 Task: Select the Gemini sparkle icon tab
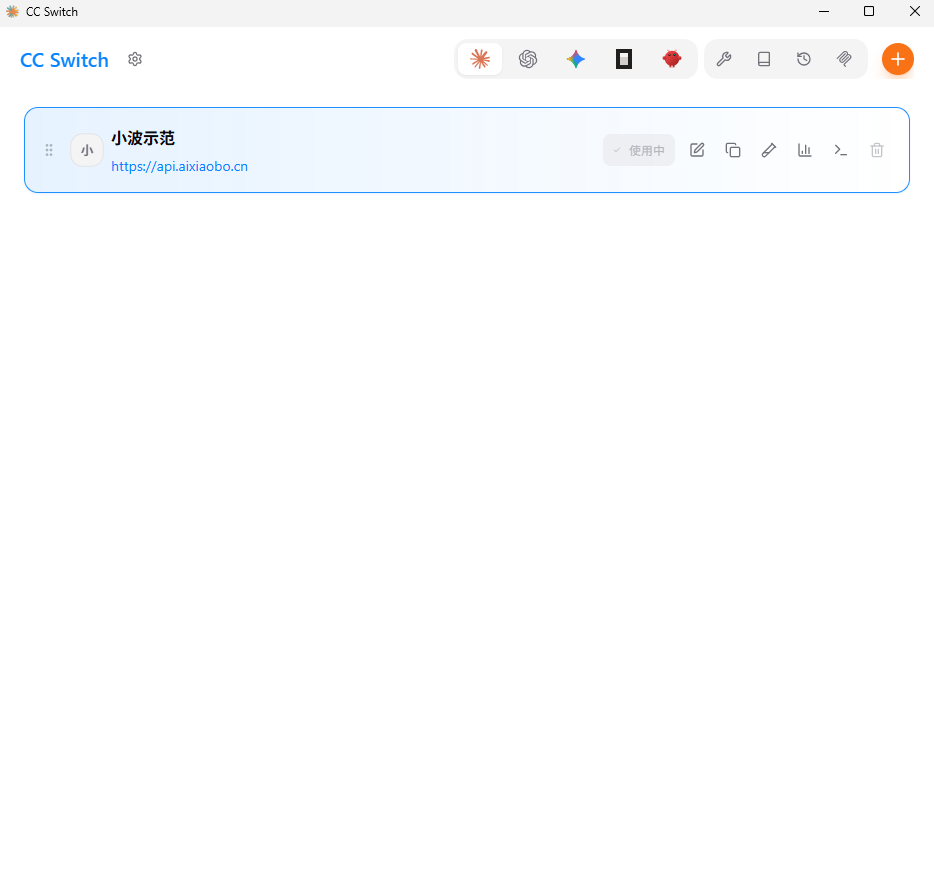click(576, 59)
